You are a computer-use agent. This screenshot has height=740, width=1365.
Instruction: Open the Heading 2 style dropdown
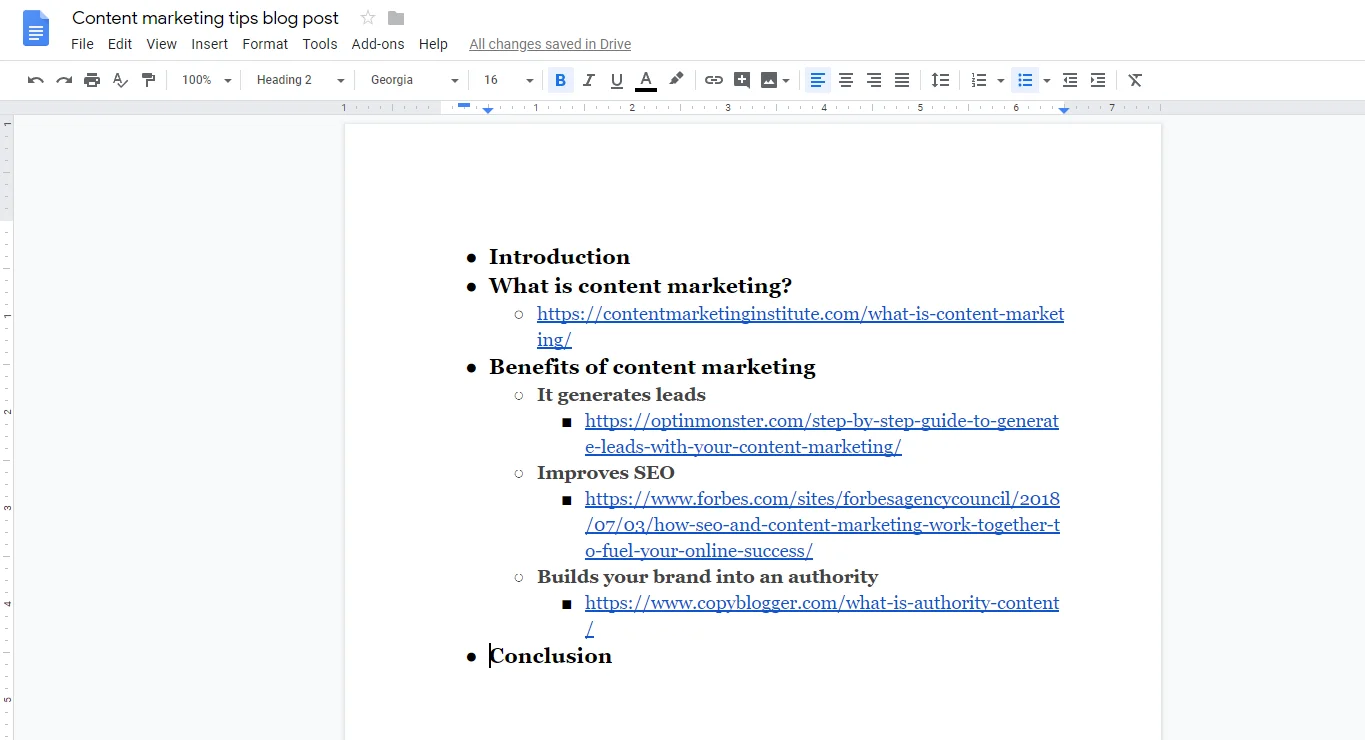point(299,80)
